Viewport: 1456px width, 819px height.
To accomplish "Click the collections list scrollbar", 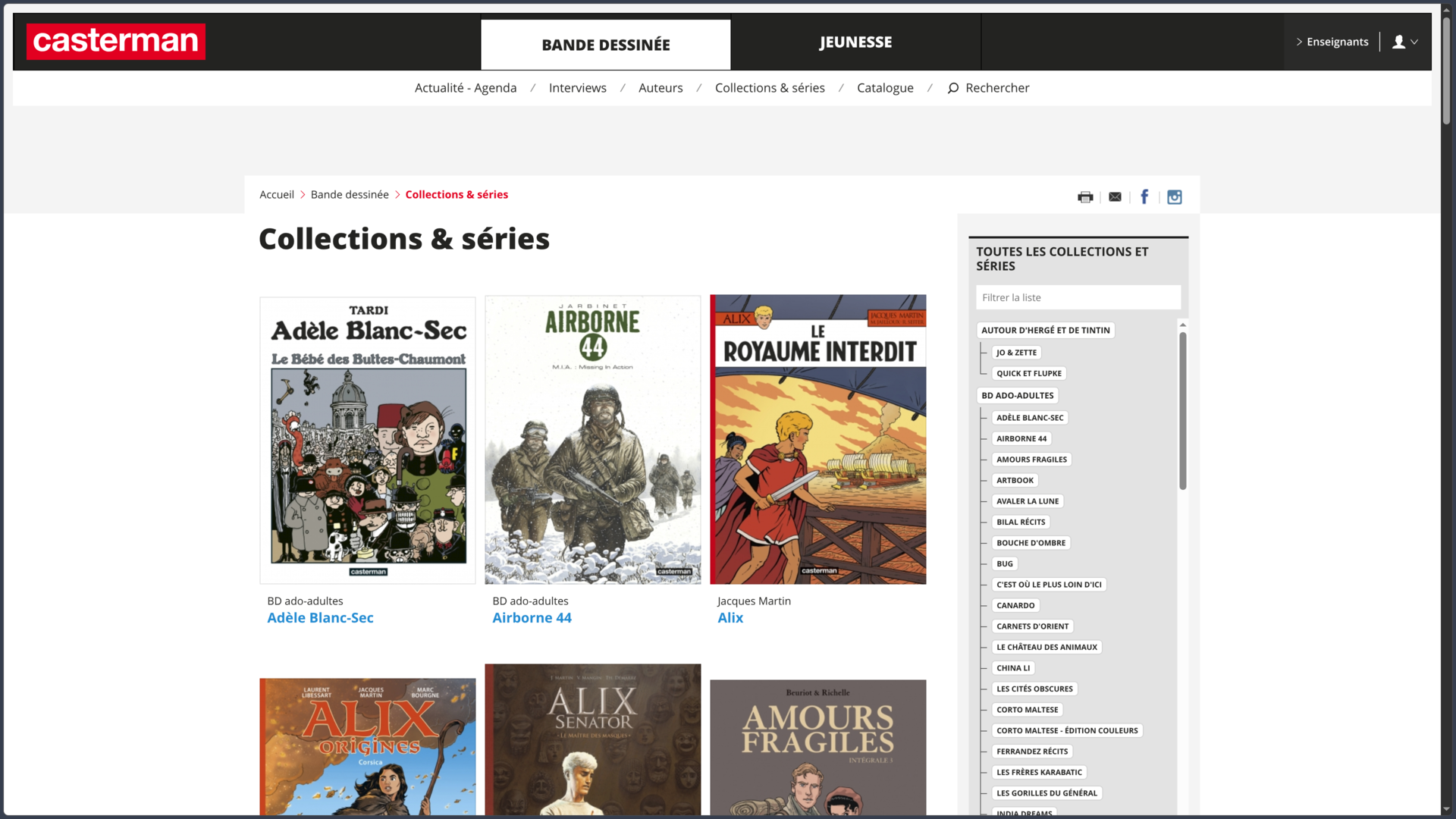I will tap(1182, 409).
